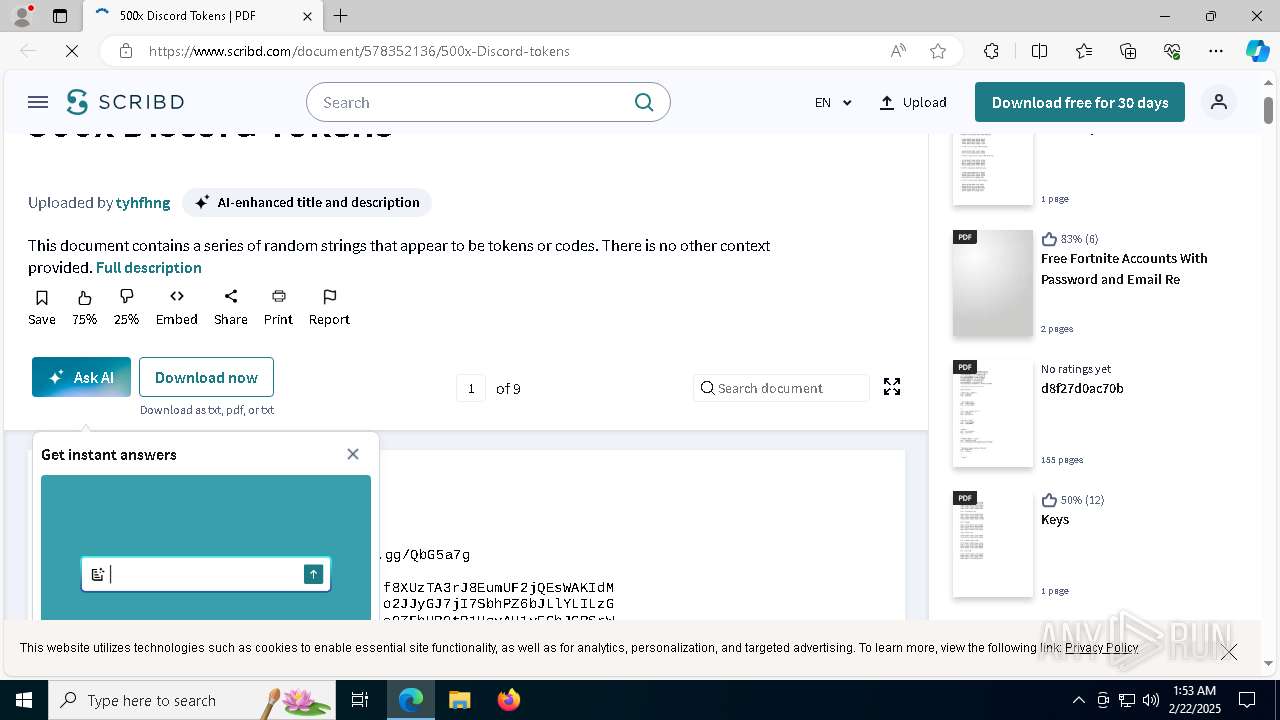Open Free Fortnite Accounts With Password title
Viewport: 1280px width, 720px height.
click(1124, 268)
